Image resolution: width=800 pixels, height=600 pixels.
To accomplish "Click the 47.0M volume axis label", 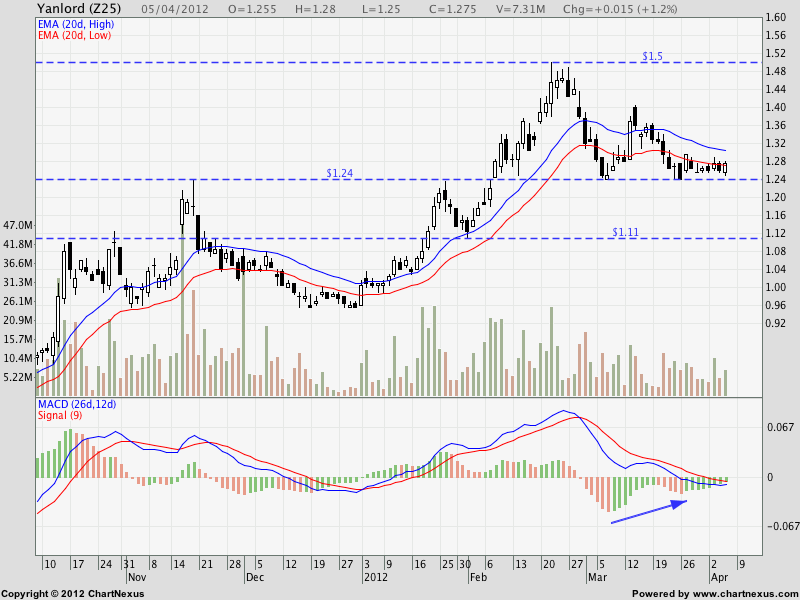I will 19,226.
